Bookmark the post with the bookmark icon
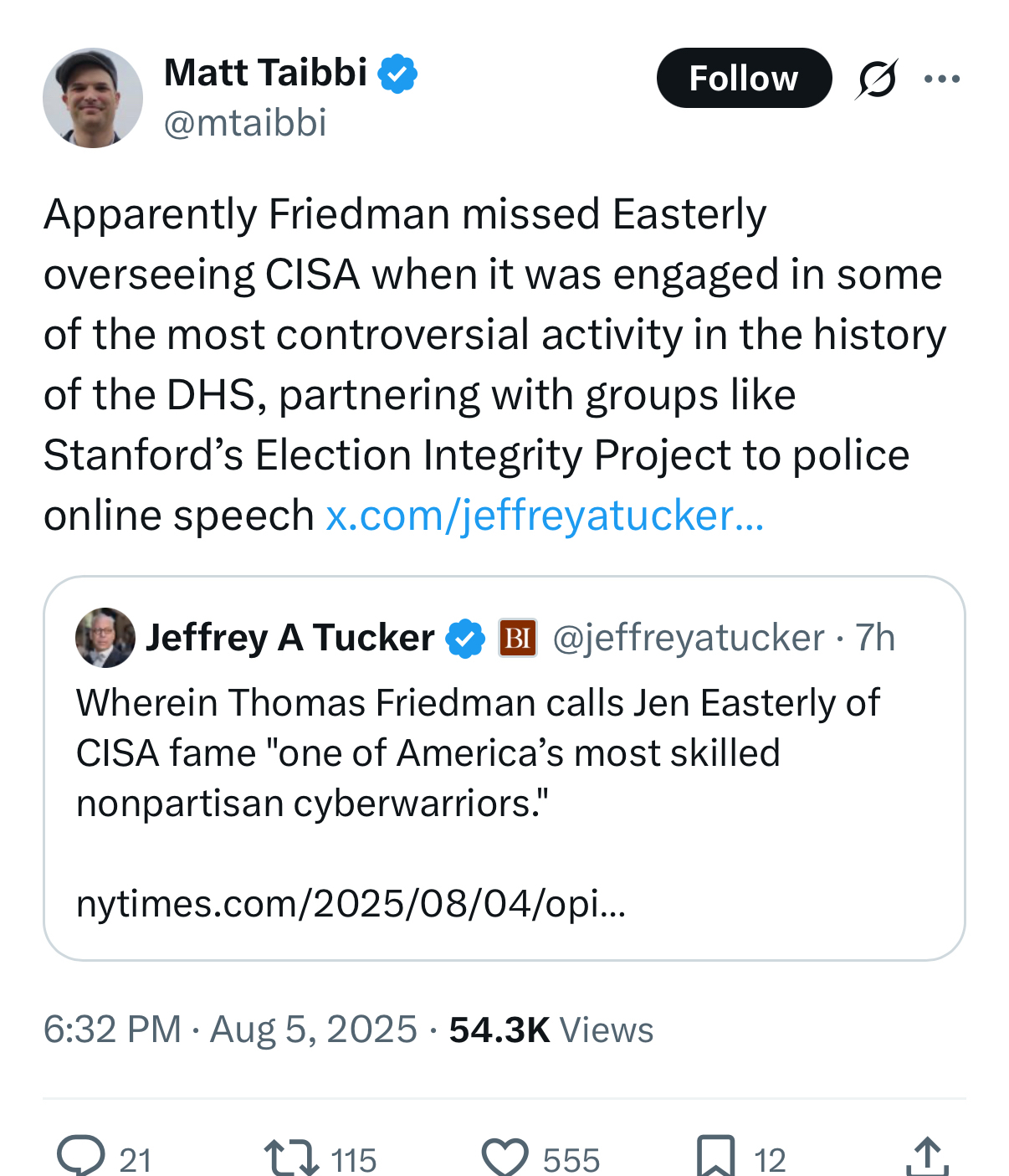The width and height of the screenshot is (1009, 1176). click(716, 1158)
